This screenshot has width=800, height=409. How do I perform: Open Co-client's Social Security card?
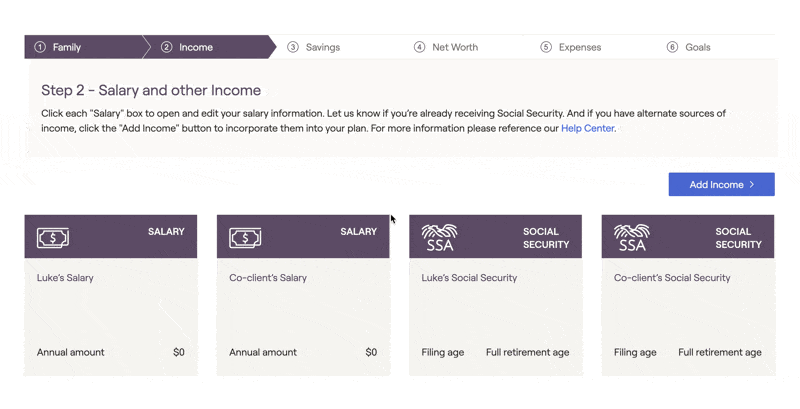point(688,295)
